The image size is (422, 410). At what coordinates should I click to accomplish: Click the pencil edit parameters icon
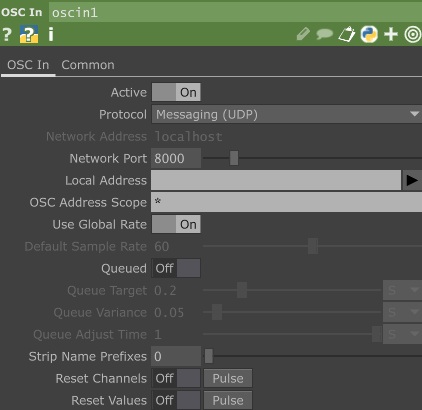(303, 34)
